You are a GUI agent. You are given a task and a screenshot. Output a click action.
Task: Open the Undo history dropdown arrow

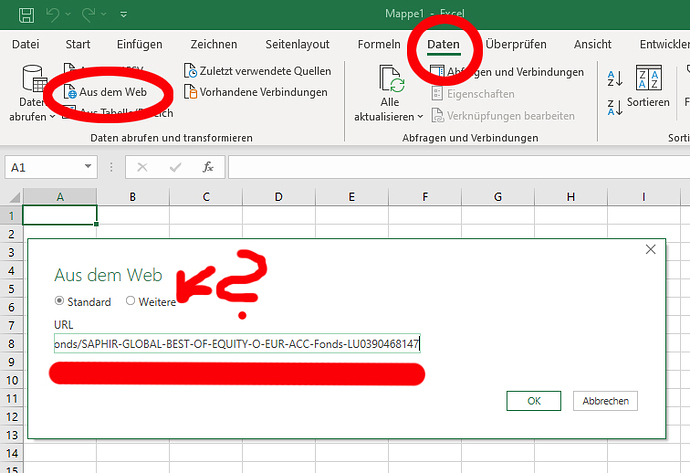68,15
